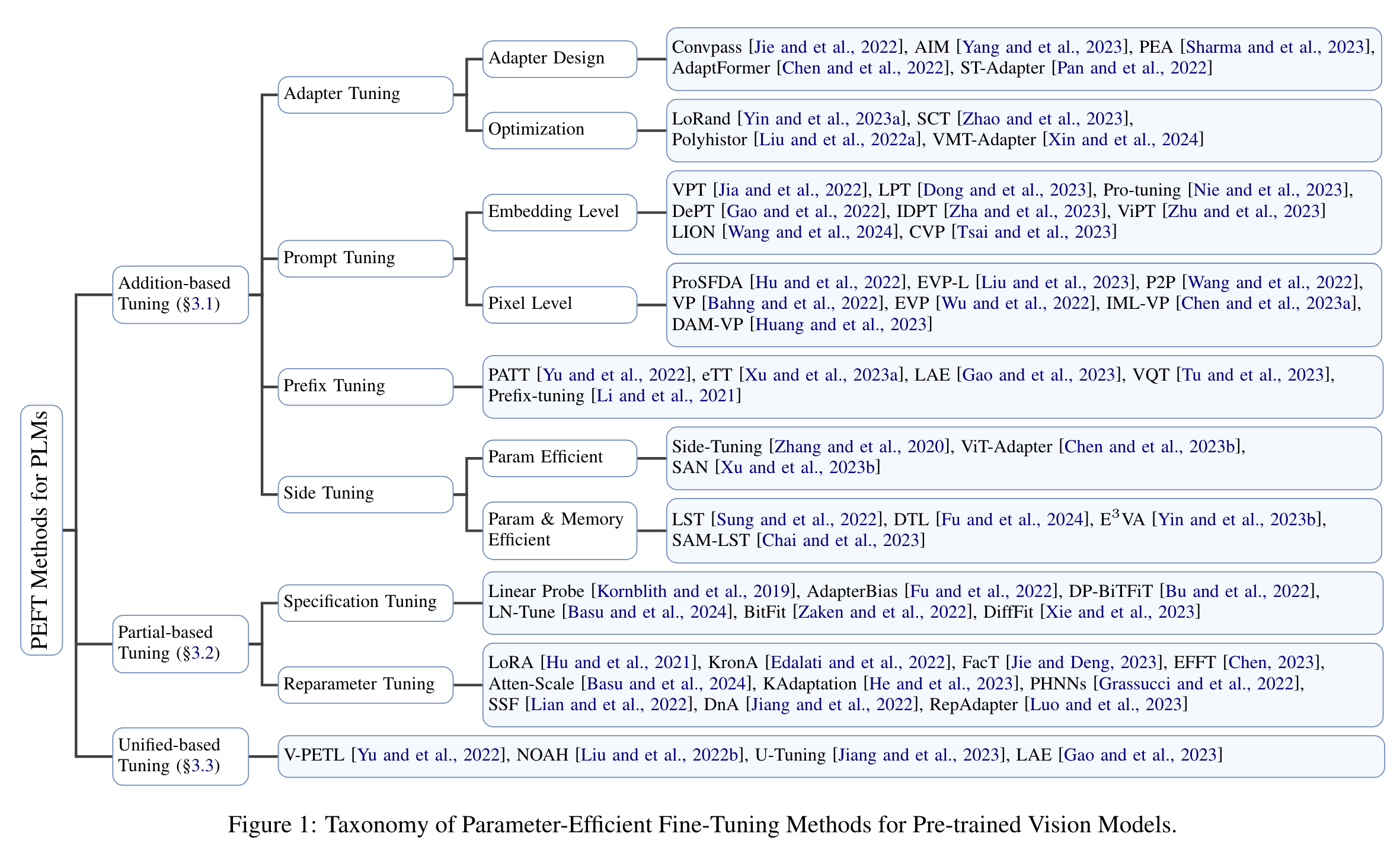Open citation Liu and et al., 2022b
This screenshot has height=856, width=1400.
click(660, 755)
